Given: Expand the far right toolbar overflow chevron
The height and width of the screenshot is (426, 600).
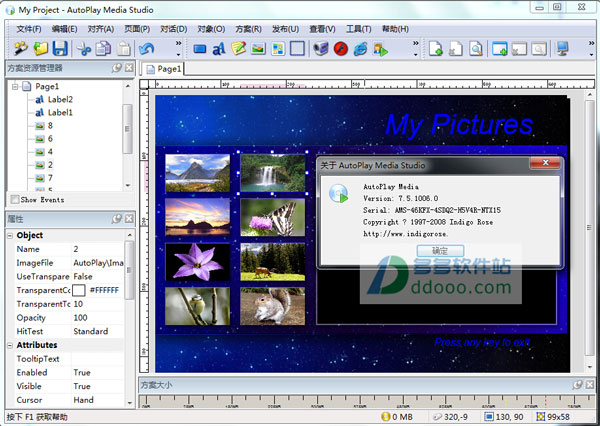Looking at the screenshot, I should coord(592,48).
